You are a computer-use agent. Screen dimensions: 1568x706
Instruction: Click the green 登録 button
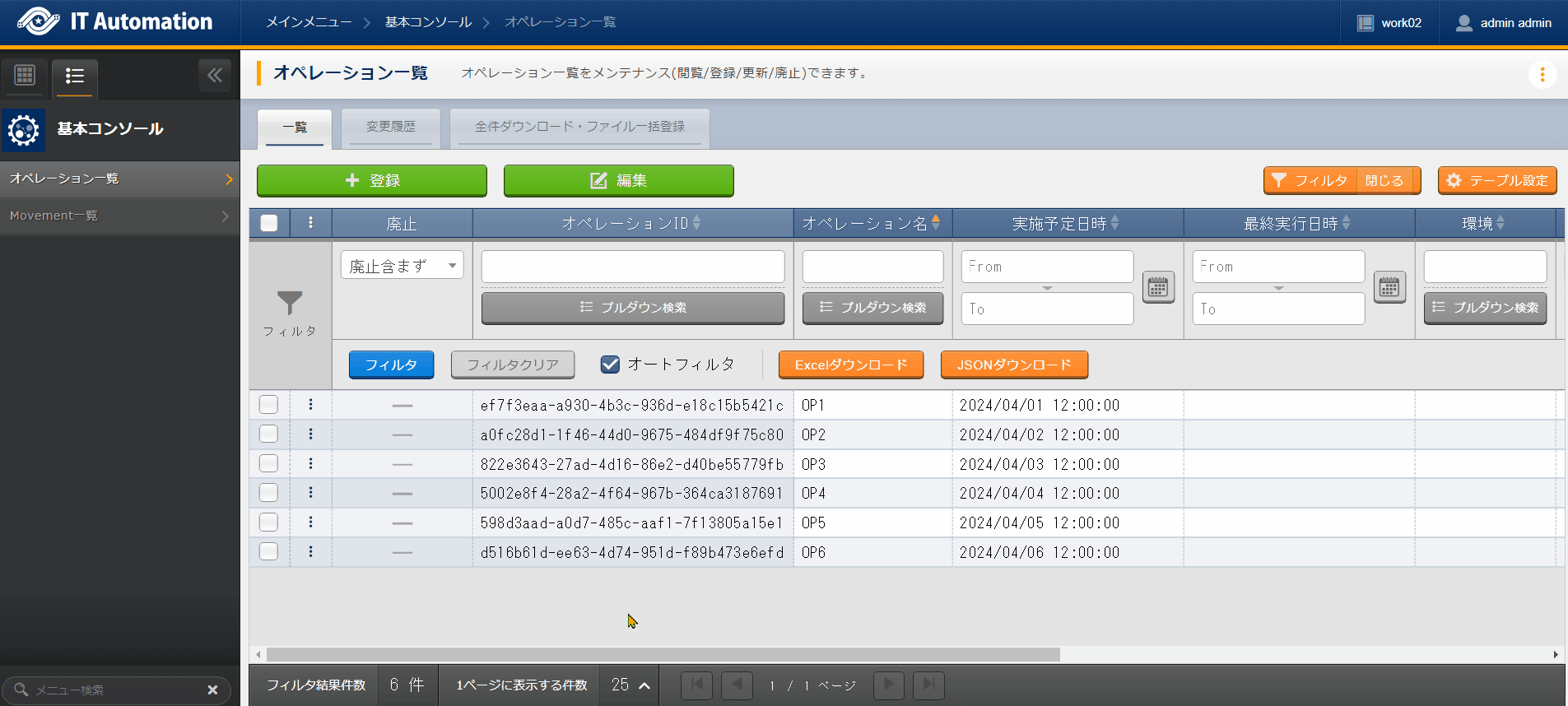point(372,180)
